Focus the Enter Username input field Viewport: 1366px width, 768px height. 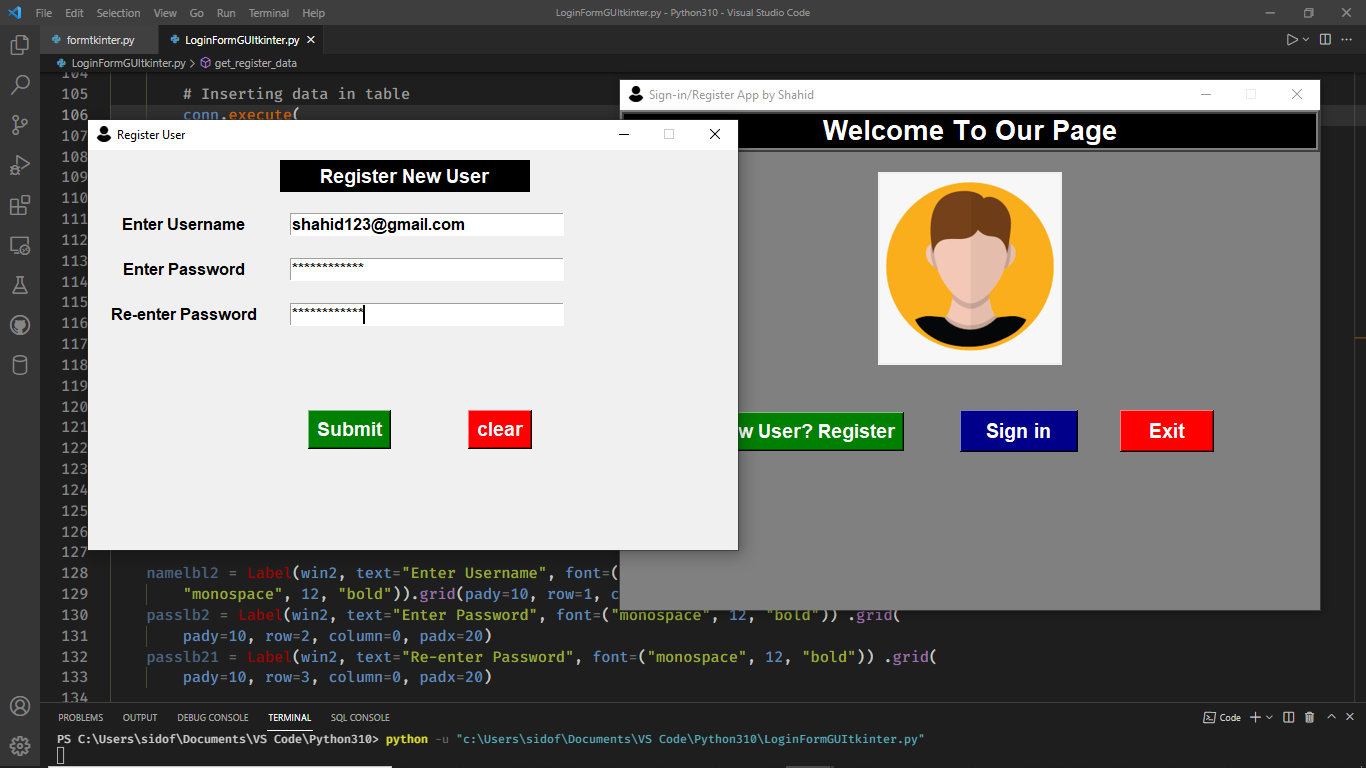tap(427, 225)
